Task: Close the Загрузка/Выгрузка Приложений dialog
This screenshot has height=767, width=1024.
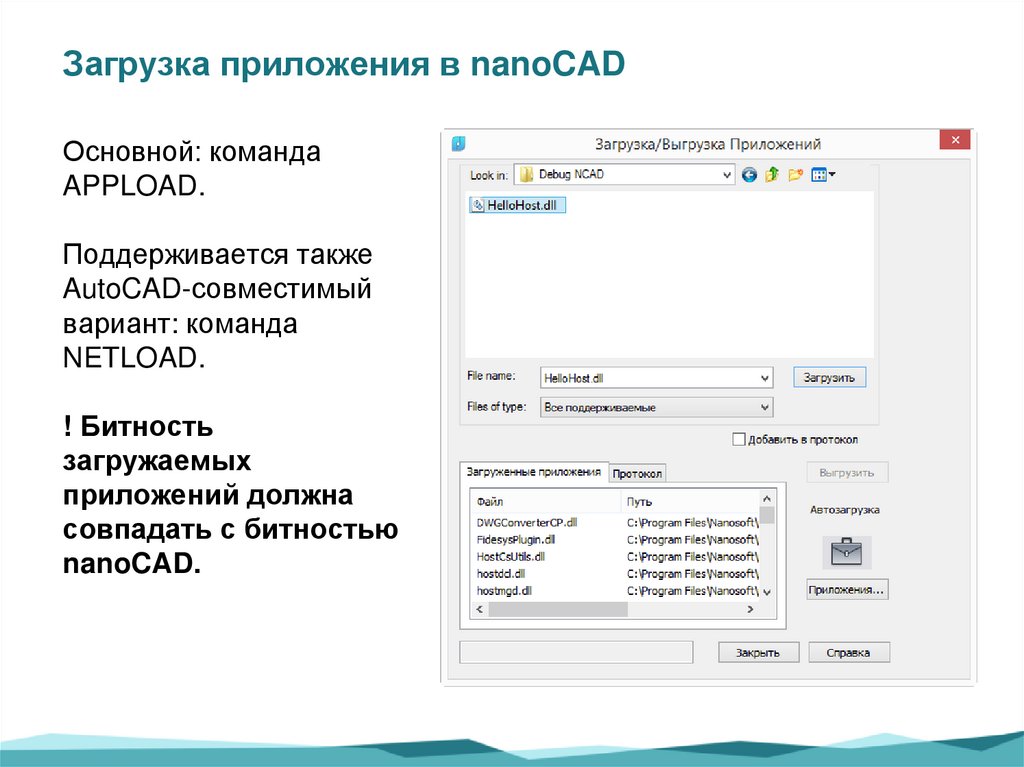Action: 955,140
